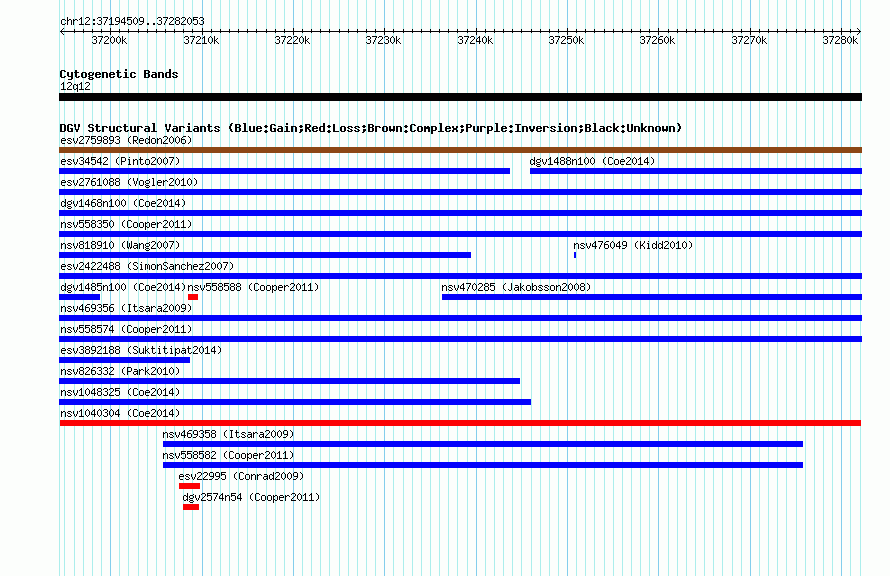Click the long red nsv1040304 loss bar

460,423
